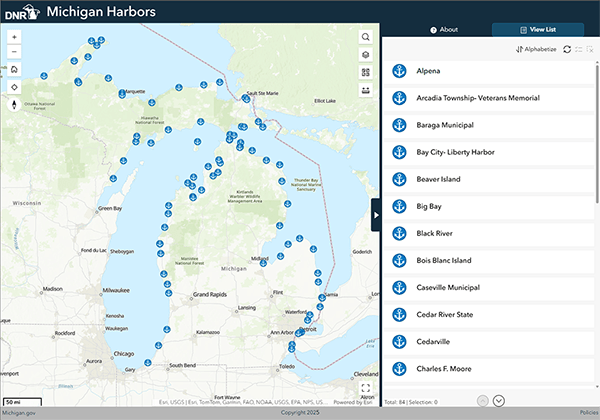Select Caseville Municipal harbor
The image size is (600, 420).
pyautogui.click(x=489, y=288)
